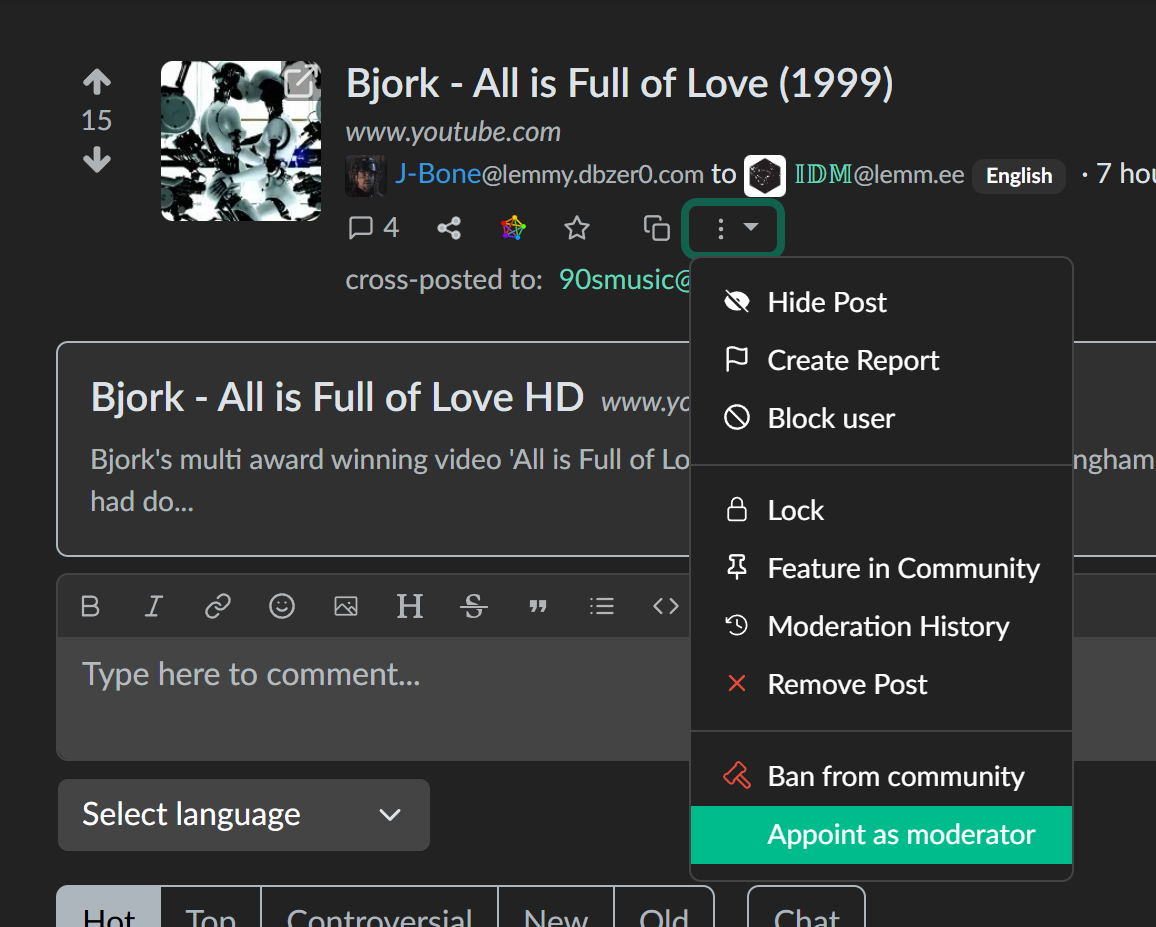1156x927 pixels.
Task: Apply italic formatting in comment editor
Action: coord(153,606)
